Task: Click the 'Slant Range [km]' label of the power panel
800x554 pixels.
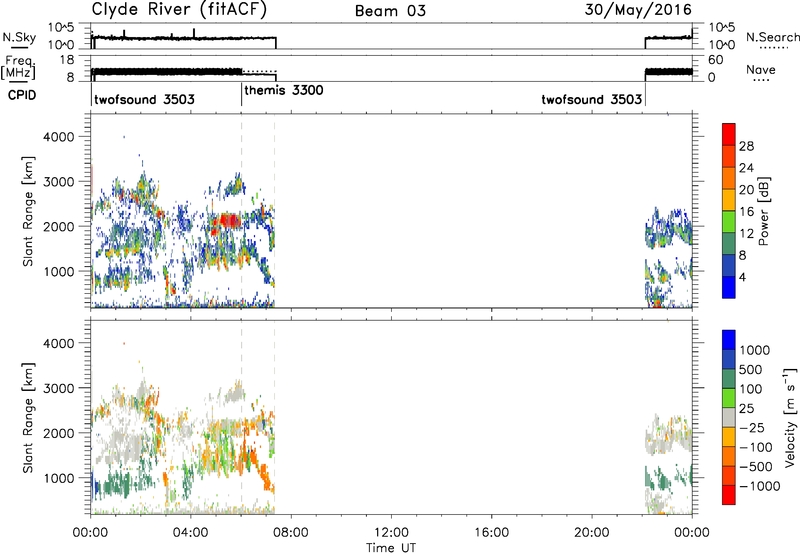Action: point(28,211)
